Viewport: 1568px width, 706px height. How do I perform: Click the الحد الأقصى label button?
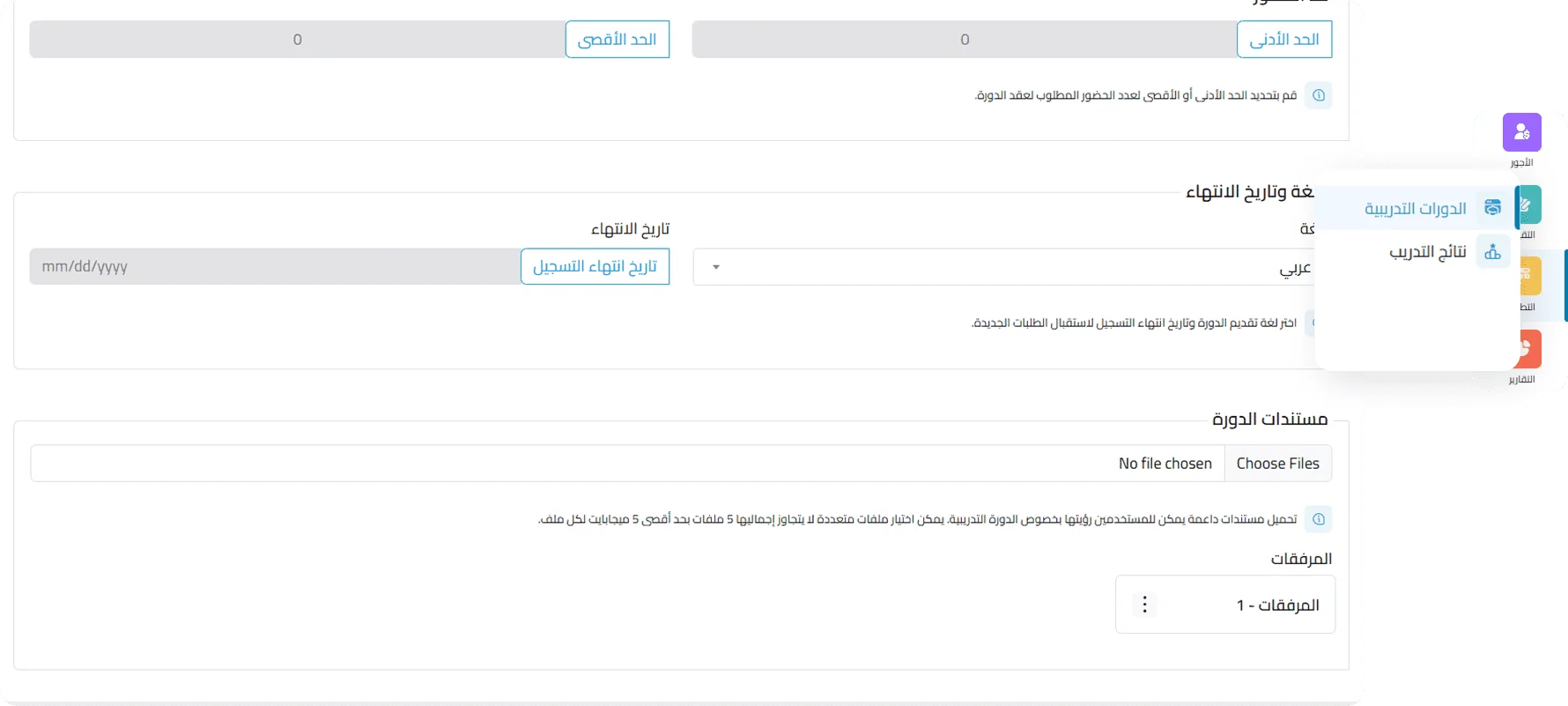pos(618,40)
